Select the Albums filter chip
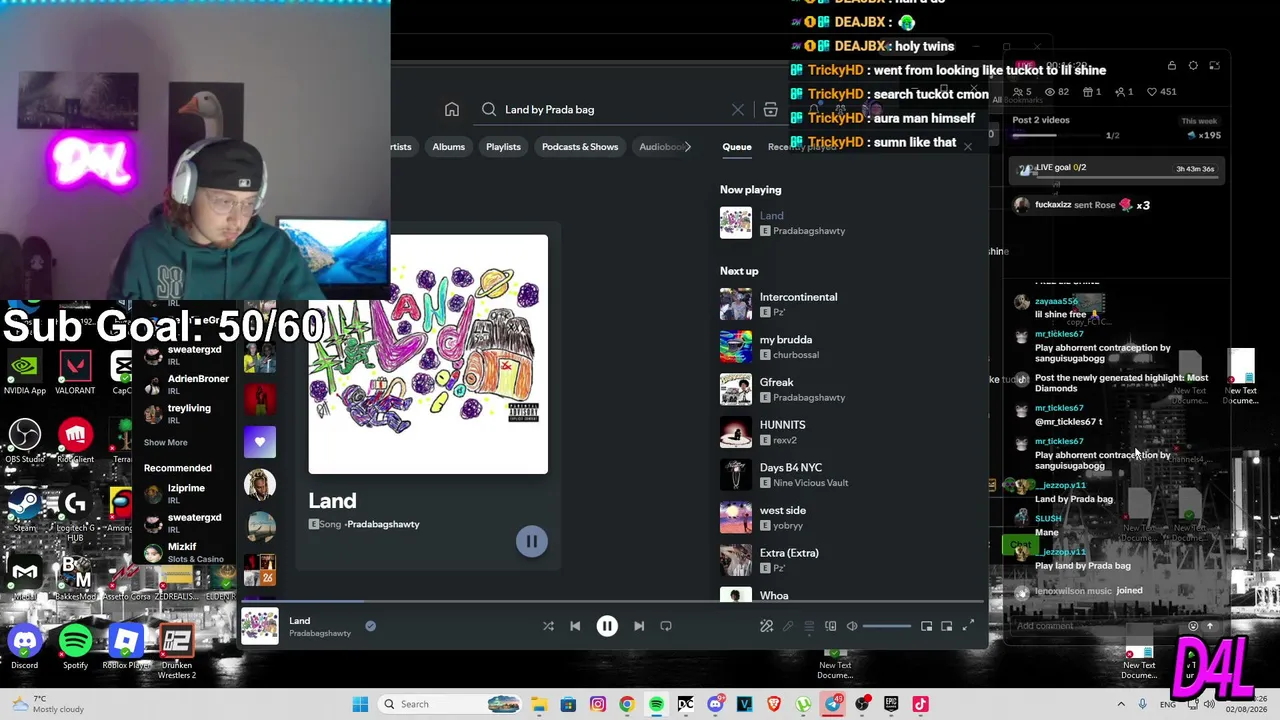The image size is (1280, 720). (x=448, y=147)
